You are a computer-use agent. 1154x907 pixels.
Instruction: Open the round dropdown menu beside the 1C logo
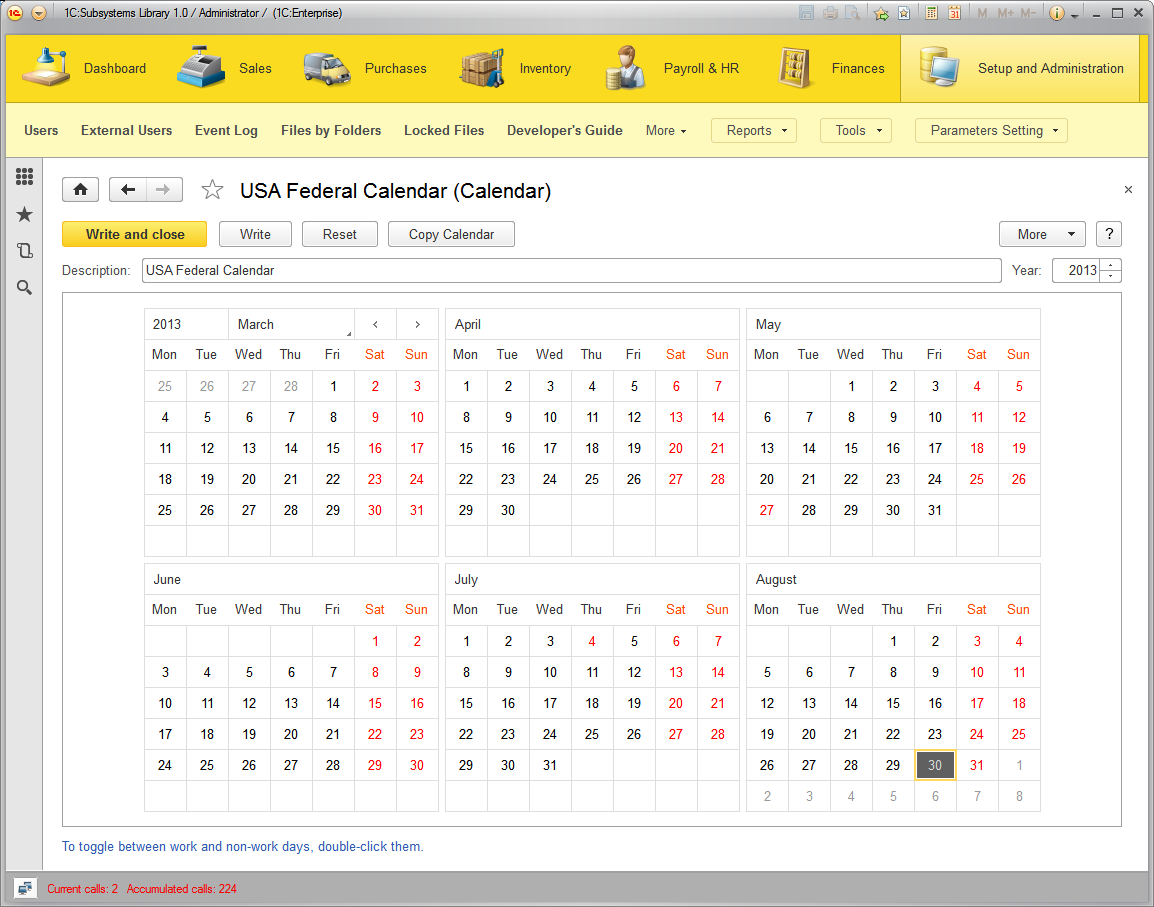click(39, 13)
